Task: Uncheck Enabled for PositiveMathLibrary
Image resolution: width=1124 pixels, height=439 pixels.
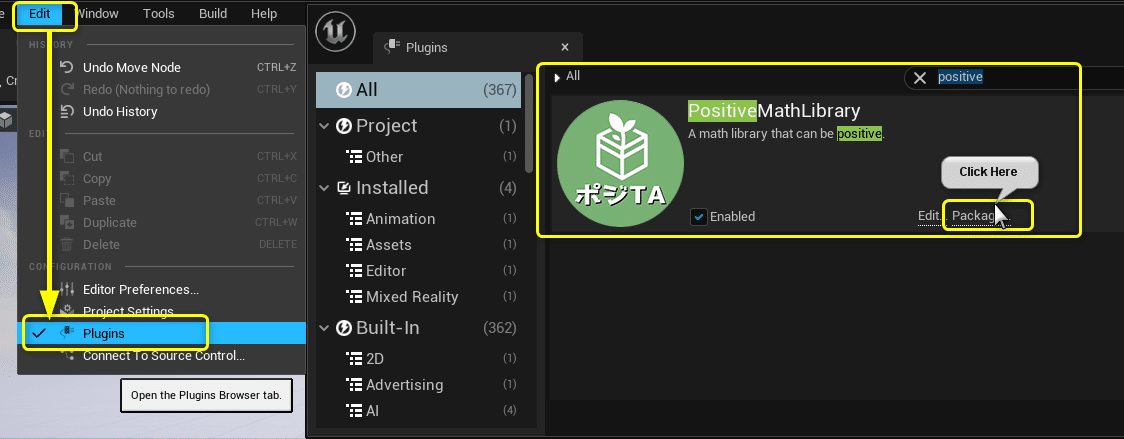Action: pyautogui.click(x=699, y=217)
